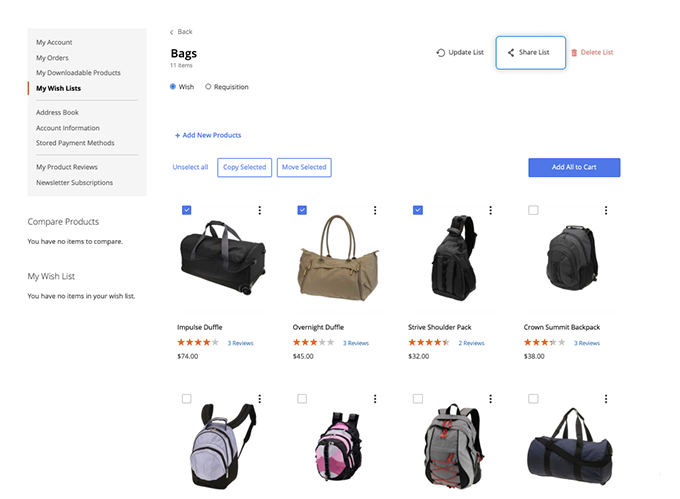
Task: Click the Update List refresh icon
Action: pyautogui.click(x=441, y=53)
